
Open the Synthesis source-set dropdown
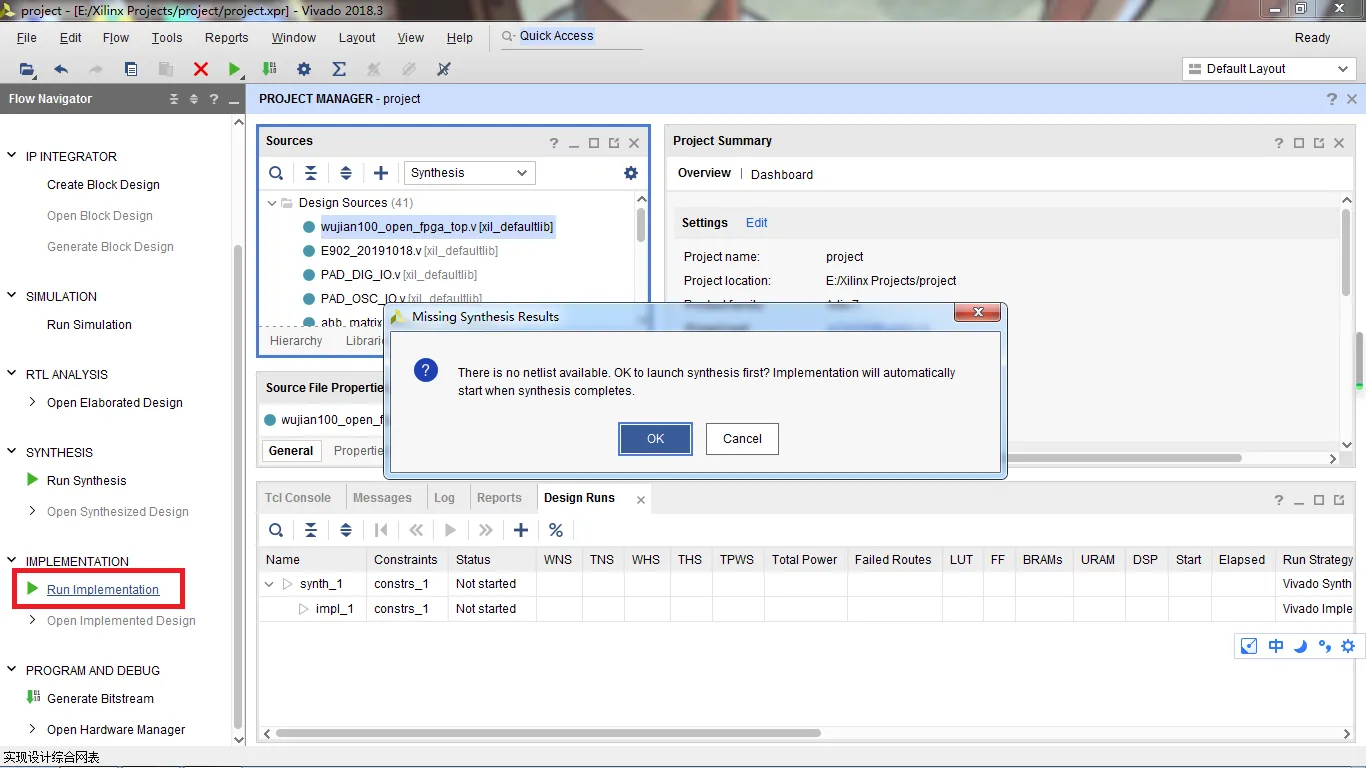[x=469, y=173]
